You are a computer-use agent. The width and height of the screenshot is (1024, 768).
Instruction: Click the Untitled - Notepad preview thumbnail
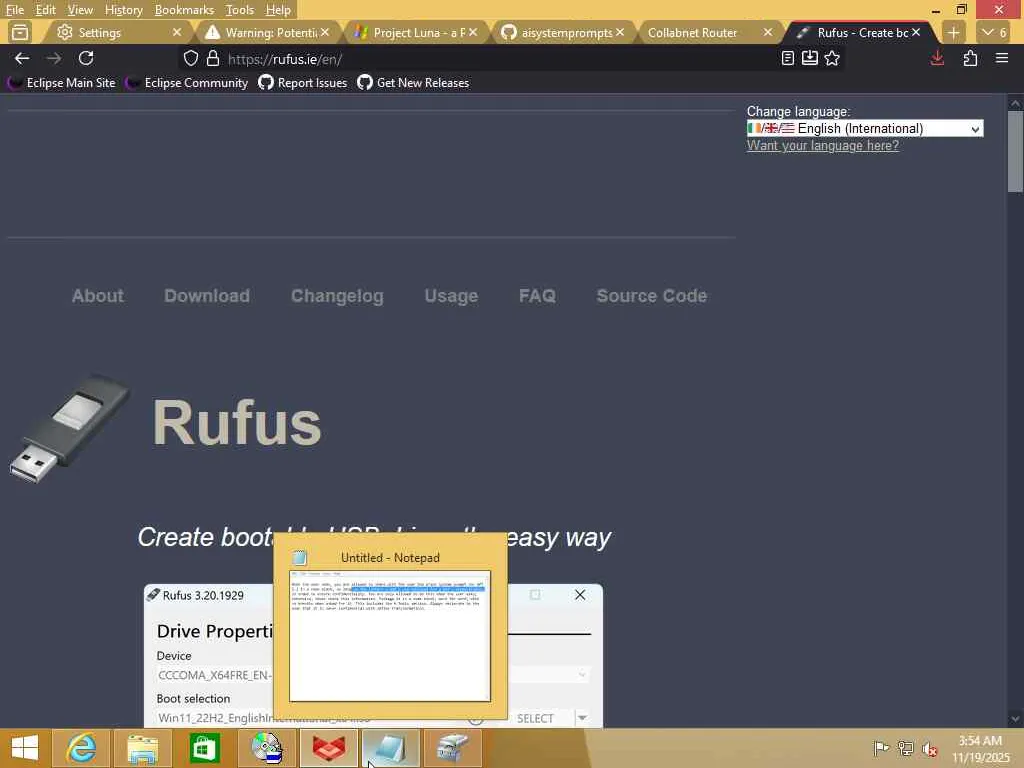point(390,636)
